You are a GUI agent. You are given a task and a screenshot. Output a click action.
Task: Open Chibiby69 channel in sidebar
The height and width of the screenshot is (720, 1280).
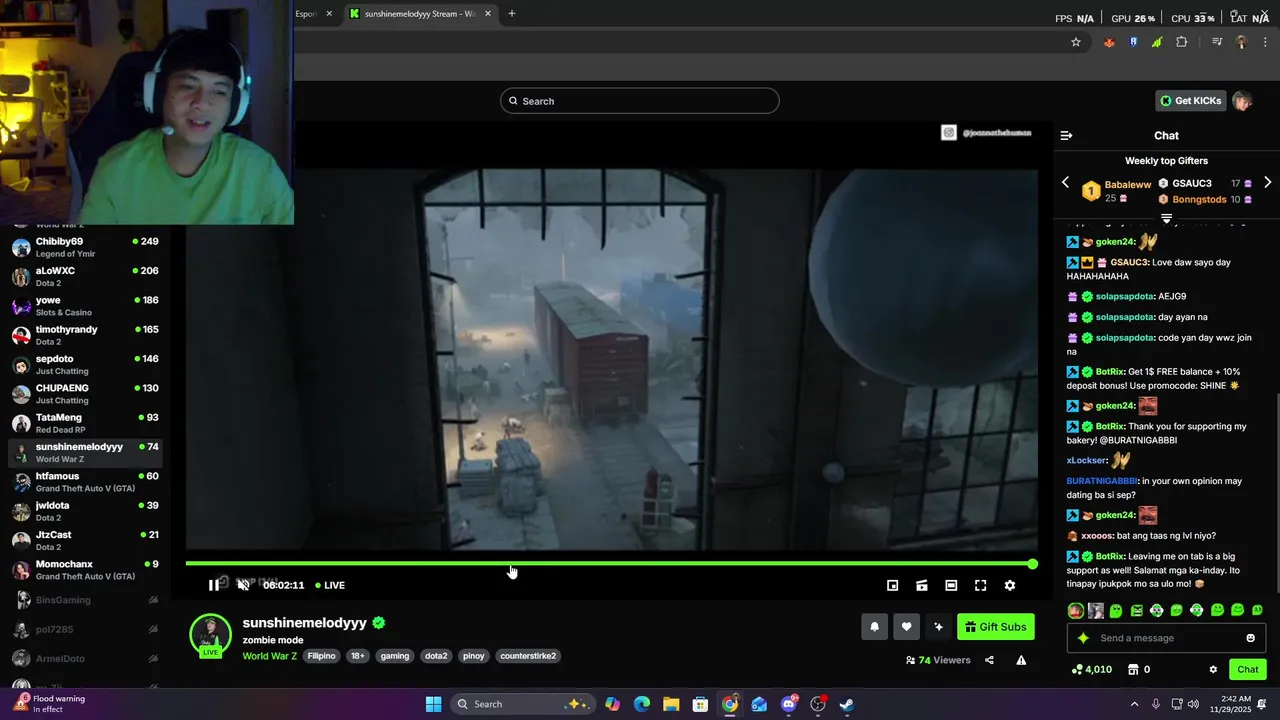click(x=85, y=247)
